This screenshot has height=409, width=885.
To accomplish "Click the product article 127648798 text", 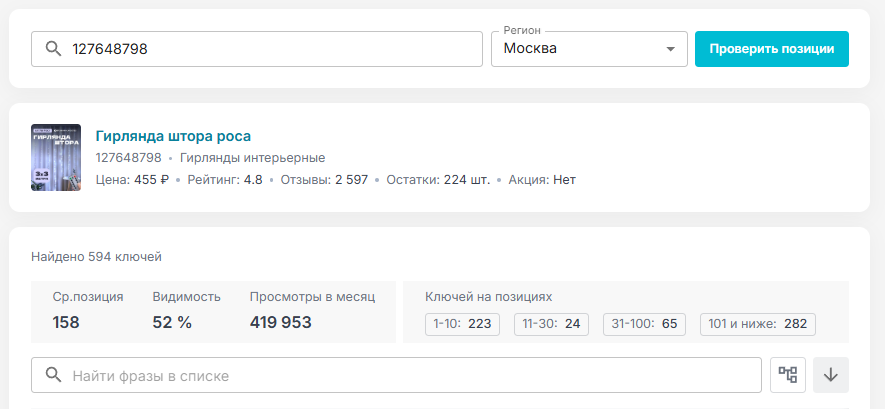I will pyautogui.click(x=128, y=158).
